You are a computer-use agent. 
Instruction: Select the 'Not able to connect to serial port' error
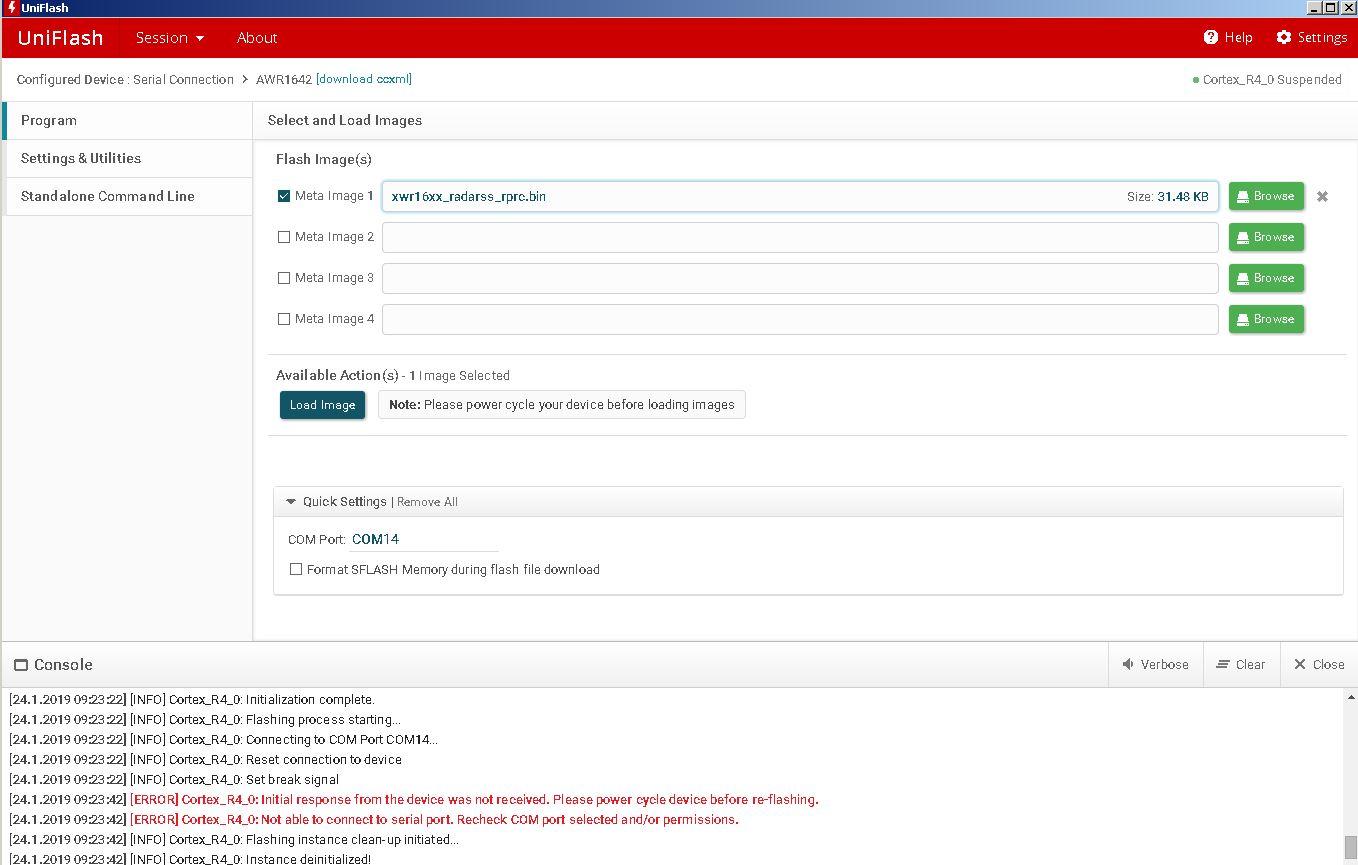click(x=374, y=820)
